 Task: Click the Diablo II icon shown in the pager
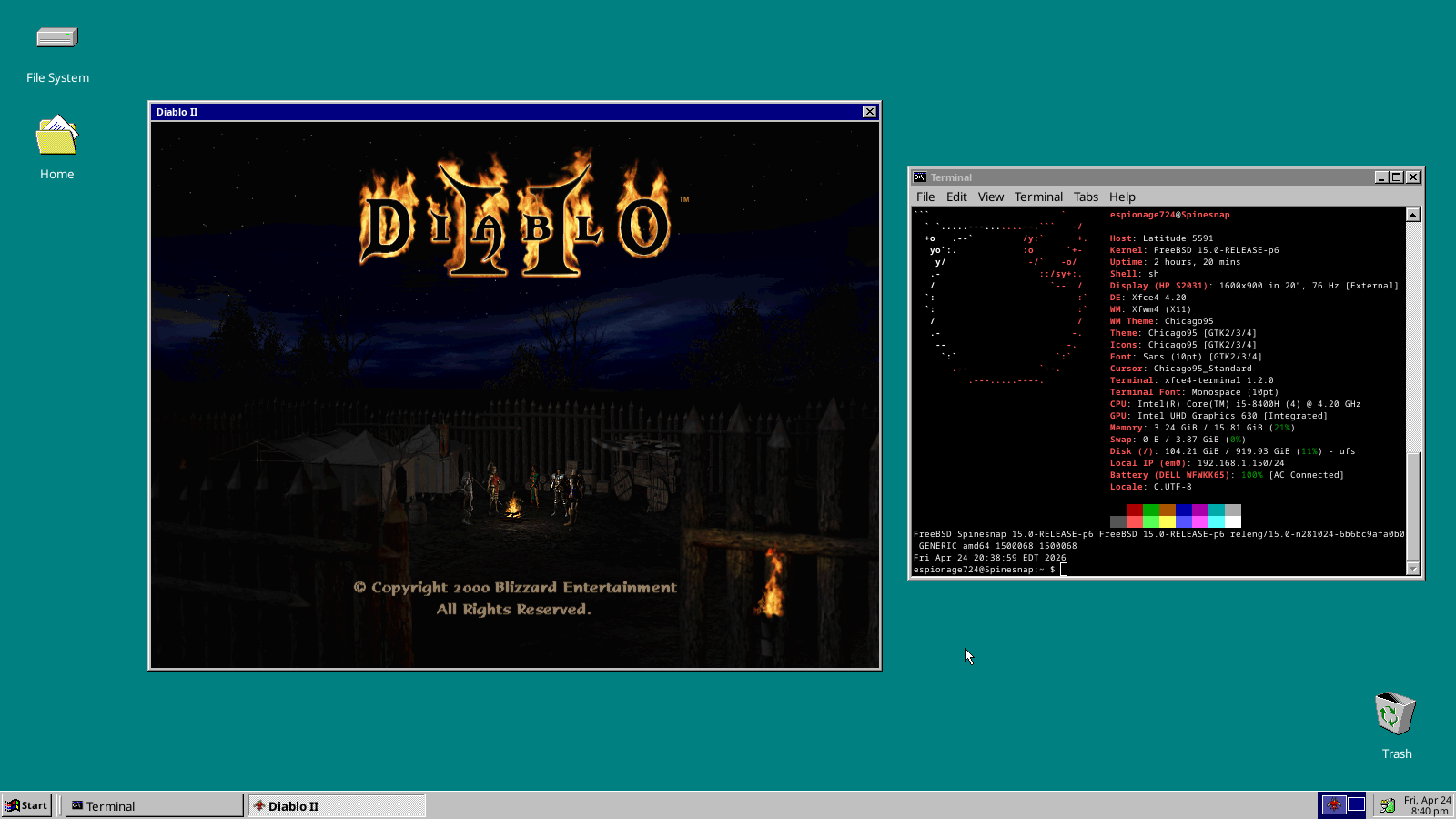(x=1334, y=805)
